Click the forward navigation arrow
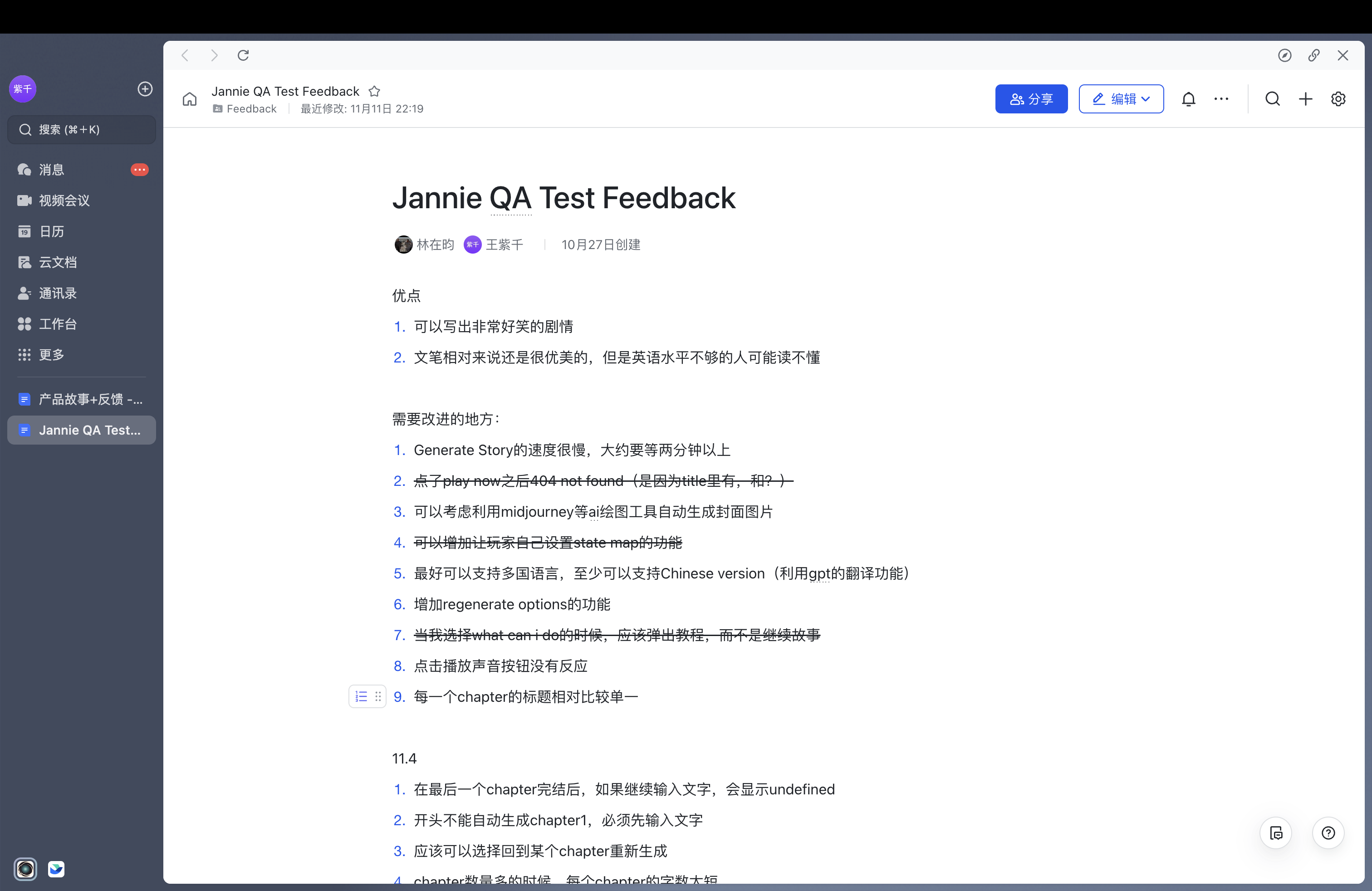Screen dimensions: 1372x891 [x=215, y=55]
